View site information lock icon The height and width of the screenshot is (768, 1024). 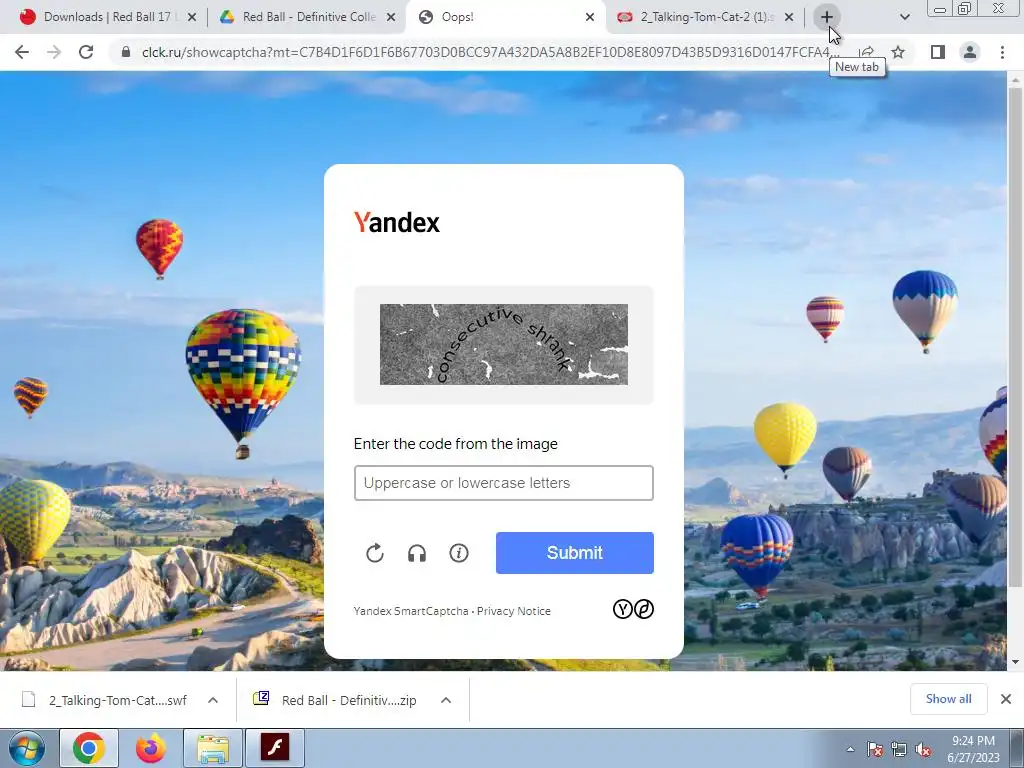click(x=126, y=52)
